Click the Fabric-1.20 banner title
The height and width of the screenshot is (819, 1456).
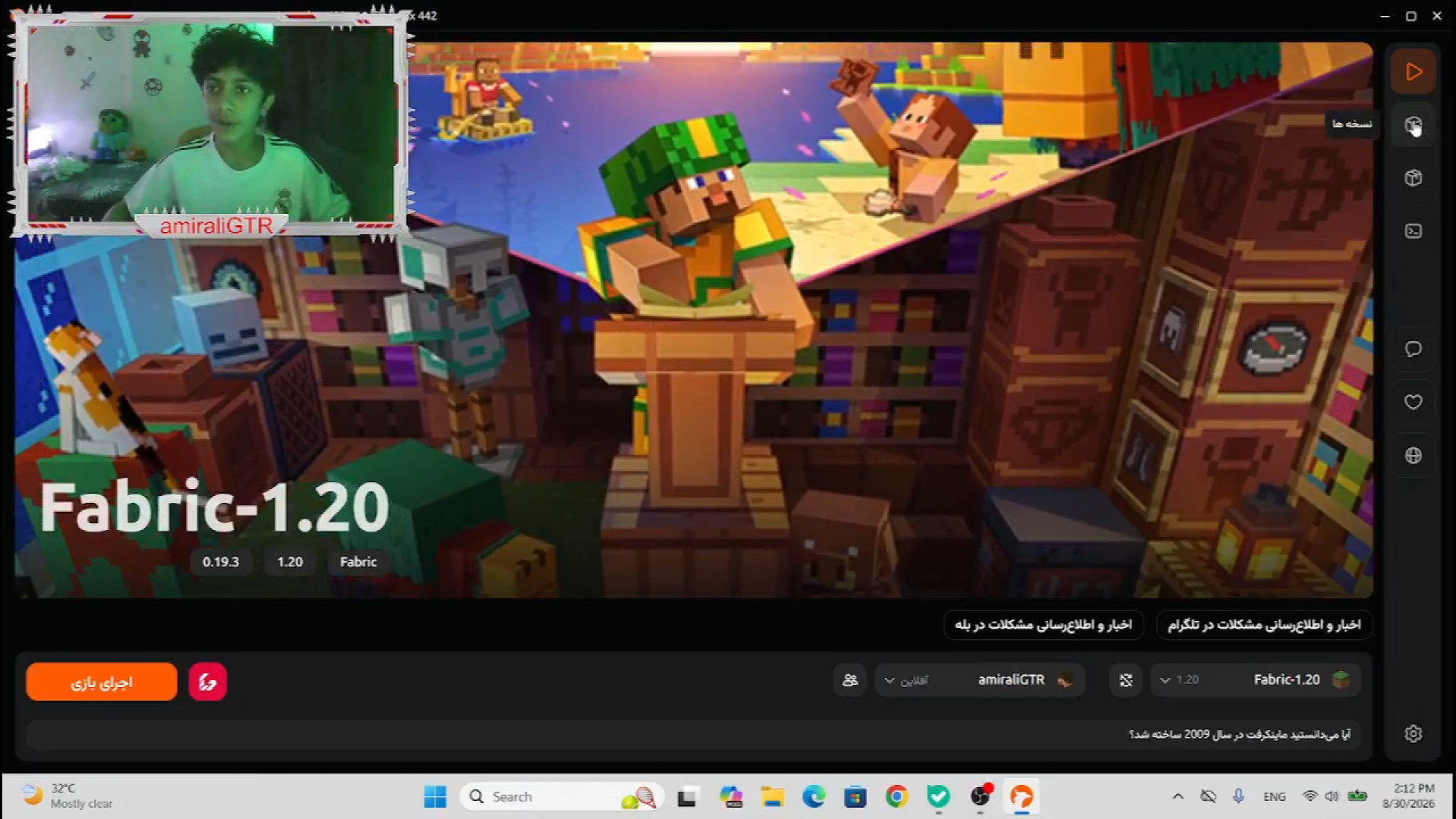[215, 507]
